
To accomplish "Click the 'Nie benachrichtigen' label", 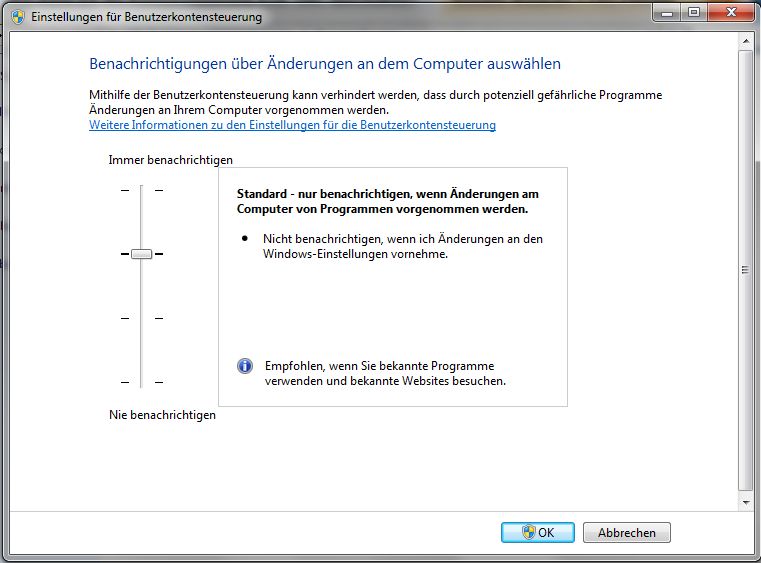I will tap(162, 415).
